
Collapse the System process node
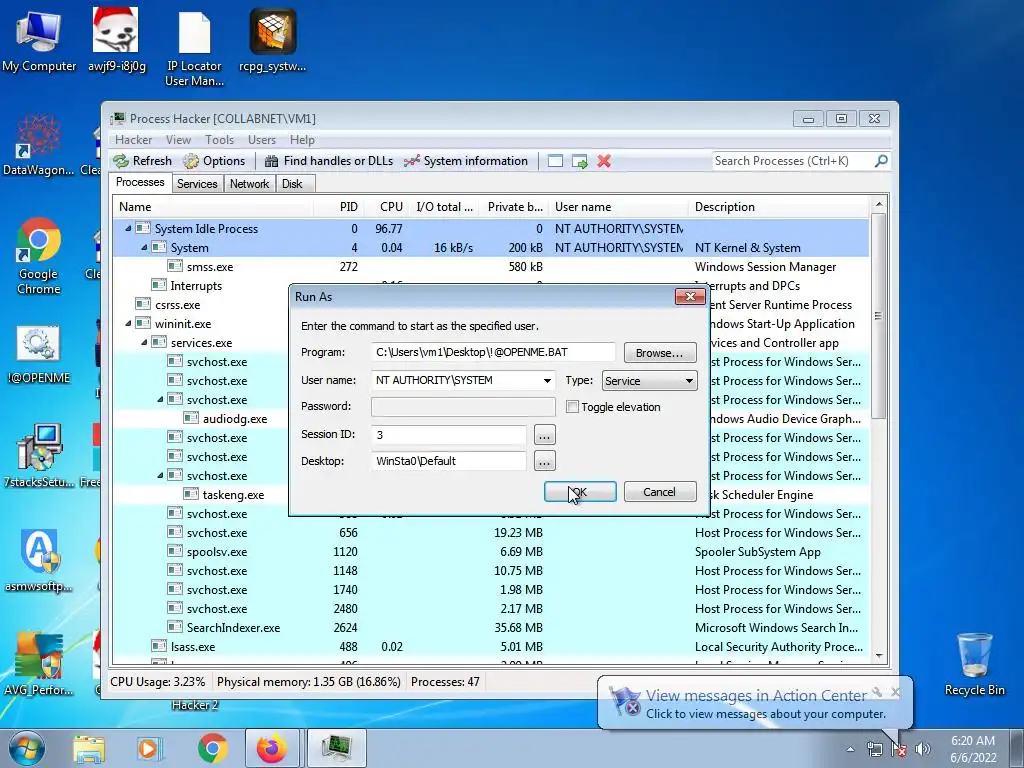tap(144, 248)
